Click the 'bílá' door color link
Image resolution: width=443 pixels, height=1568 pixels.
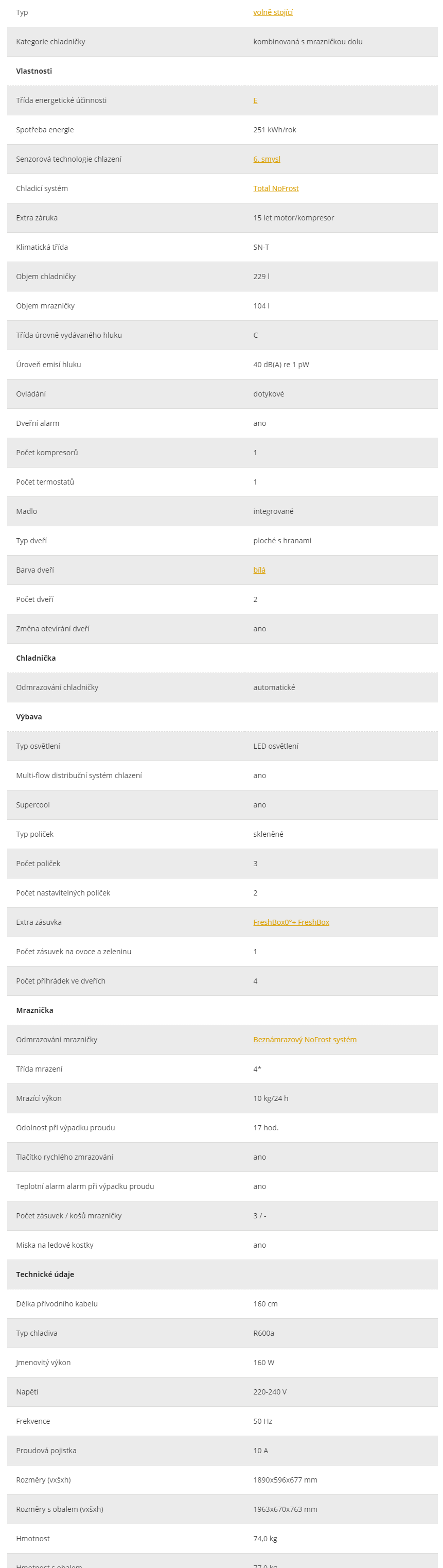click(259, 570)
